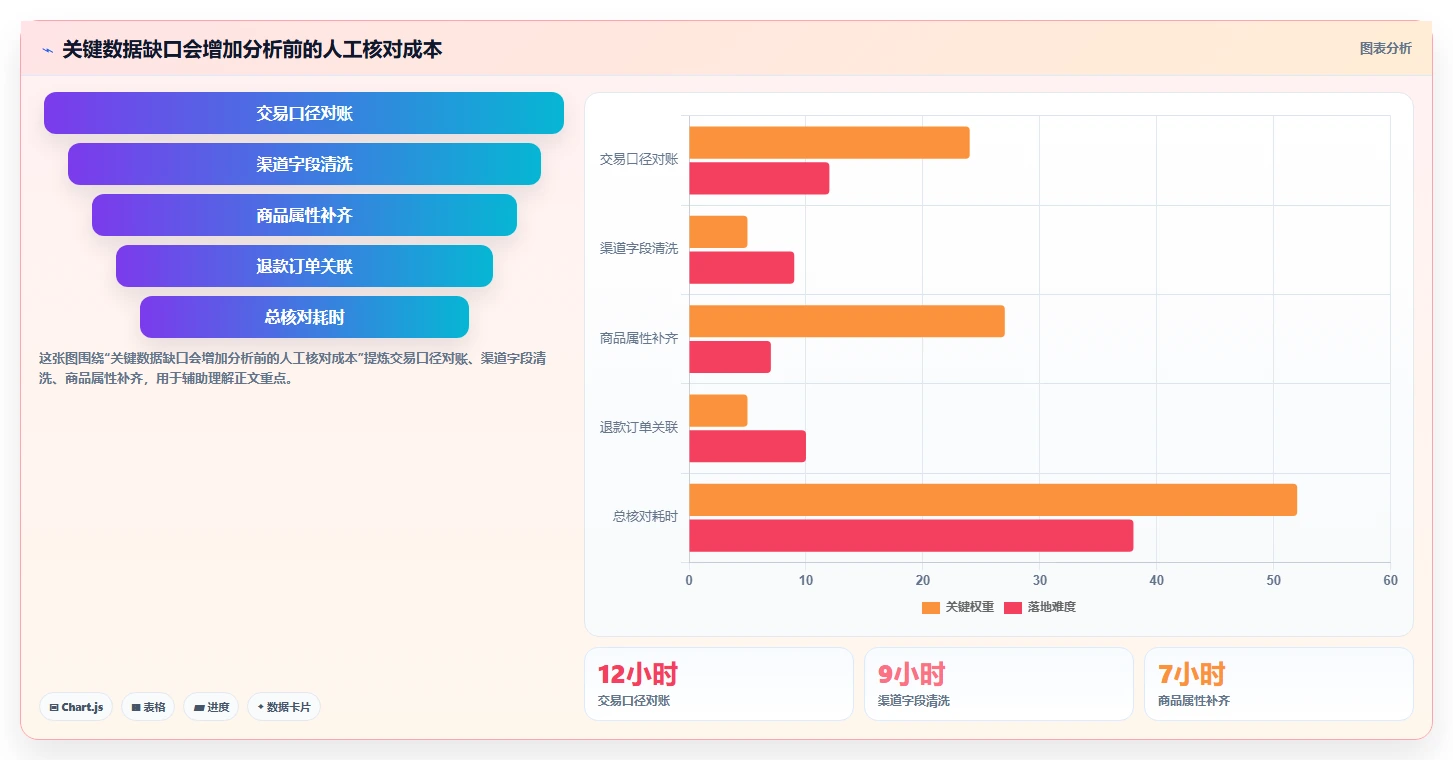1453x760 pixels.
Task: Click the 表格 tag chip
Action: (x=148, y=707)
